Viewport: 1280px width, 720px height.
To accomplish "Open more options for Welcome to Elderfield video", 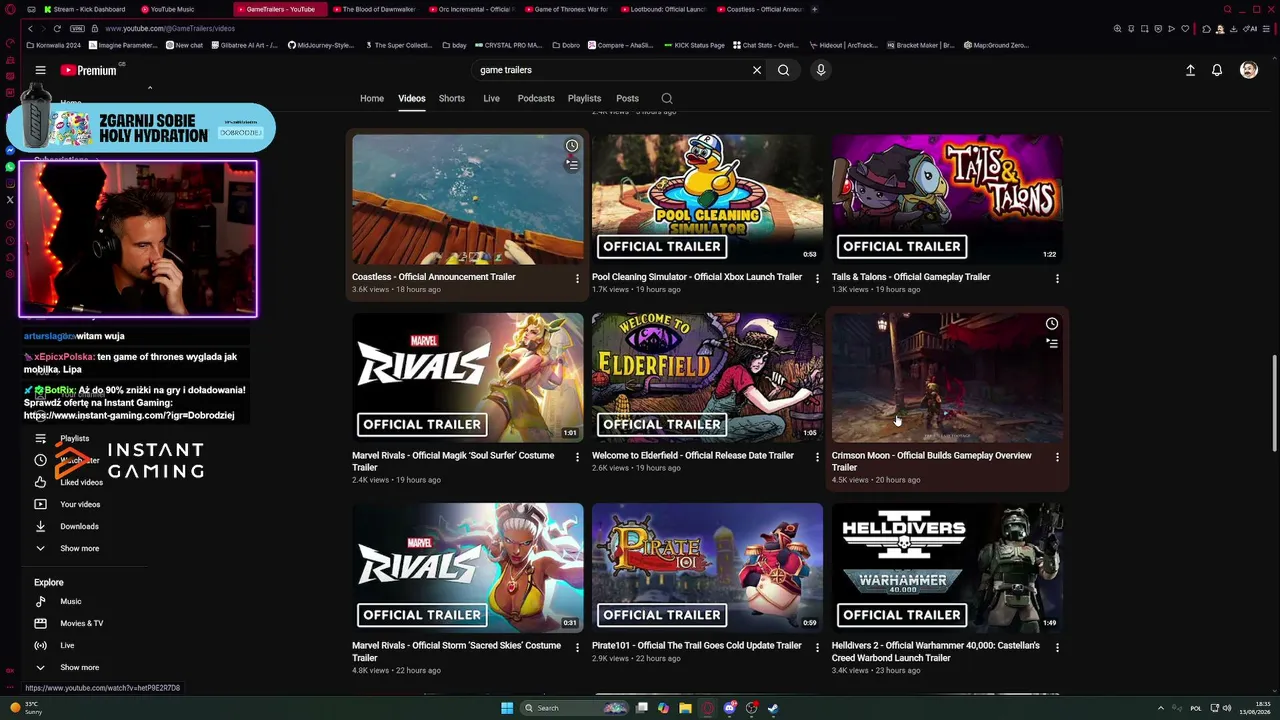I will click(x=817, y=457).
